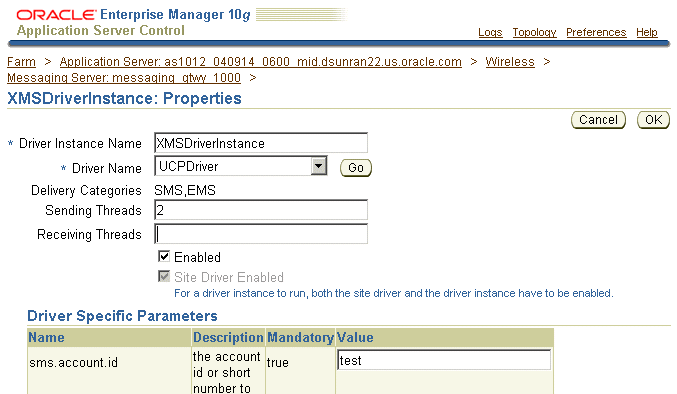Screen dimensions: 677x394
Task: Click the sms.account.id parameter name
Action: (x=73, y=362)
